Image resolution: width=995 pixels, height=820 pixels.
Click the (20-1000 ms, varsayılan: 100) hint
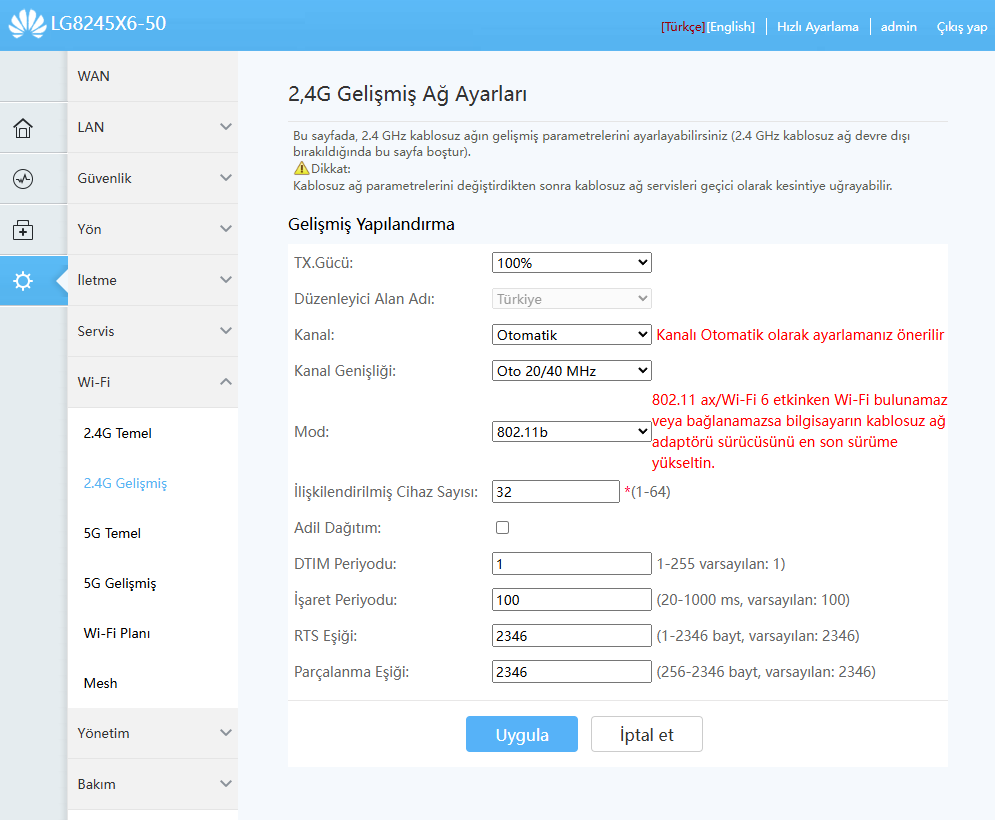[753, 600]
